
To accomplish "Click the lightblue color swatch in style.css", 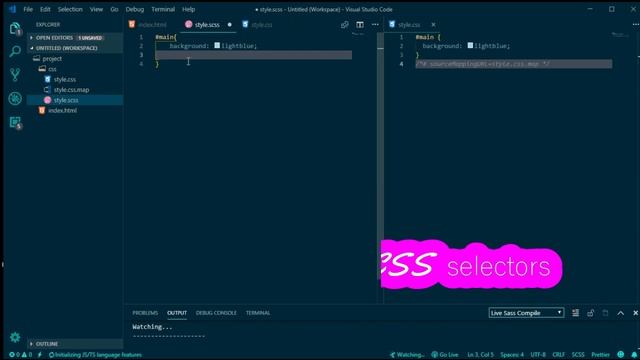I will click(x=470, y=46).
